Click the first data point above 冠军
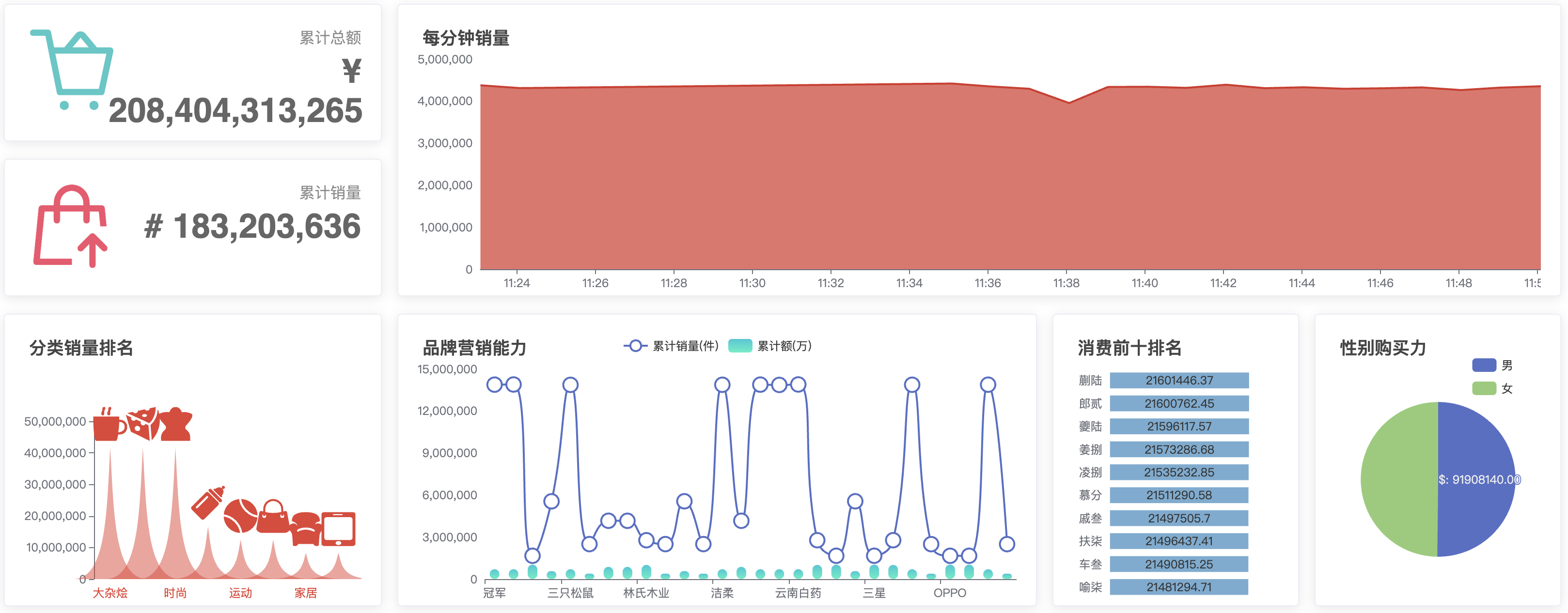Screen dimensions: 1568x613 [494, 384]
